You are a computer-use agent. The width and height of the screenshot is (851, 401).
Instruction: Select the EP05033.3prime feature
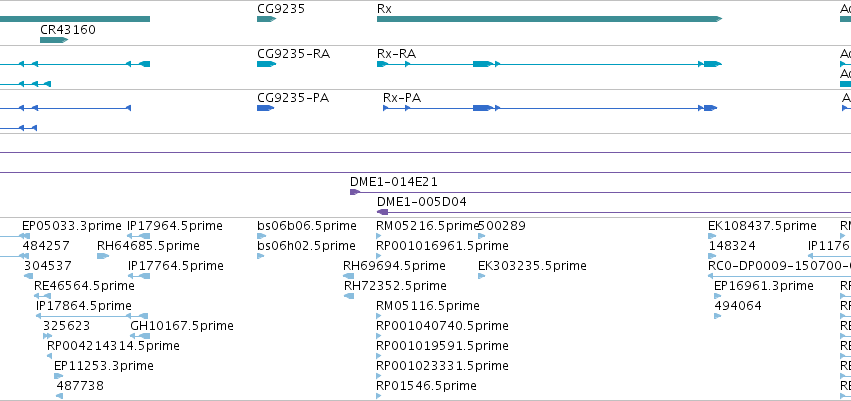[24, 236]
